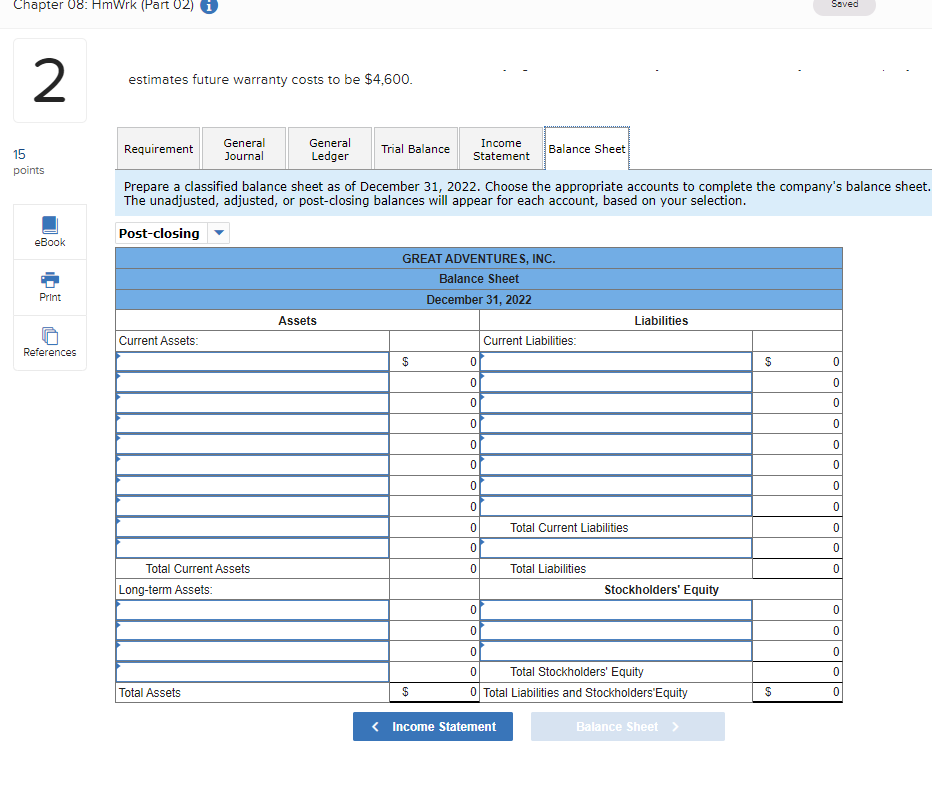Click the Total Current Liabilities label
This screenshot has height=800, width=932.
[569, 528]
